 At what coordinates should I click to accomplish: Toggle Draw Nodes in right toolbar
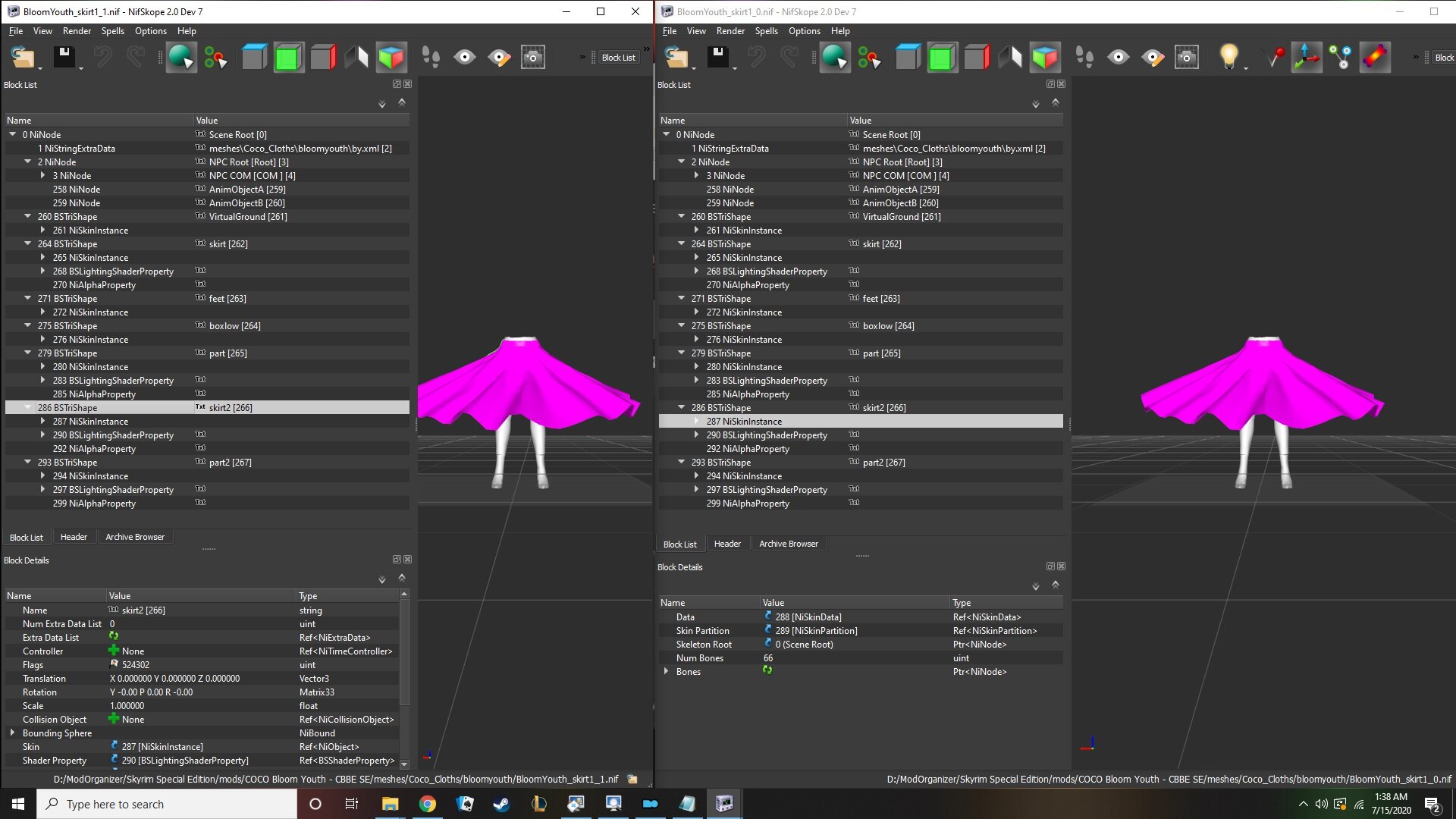point(1341,58)
